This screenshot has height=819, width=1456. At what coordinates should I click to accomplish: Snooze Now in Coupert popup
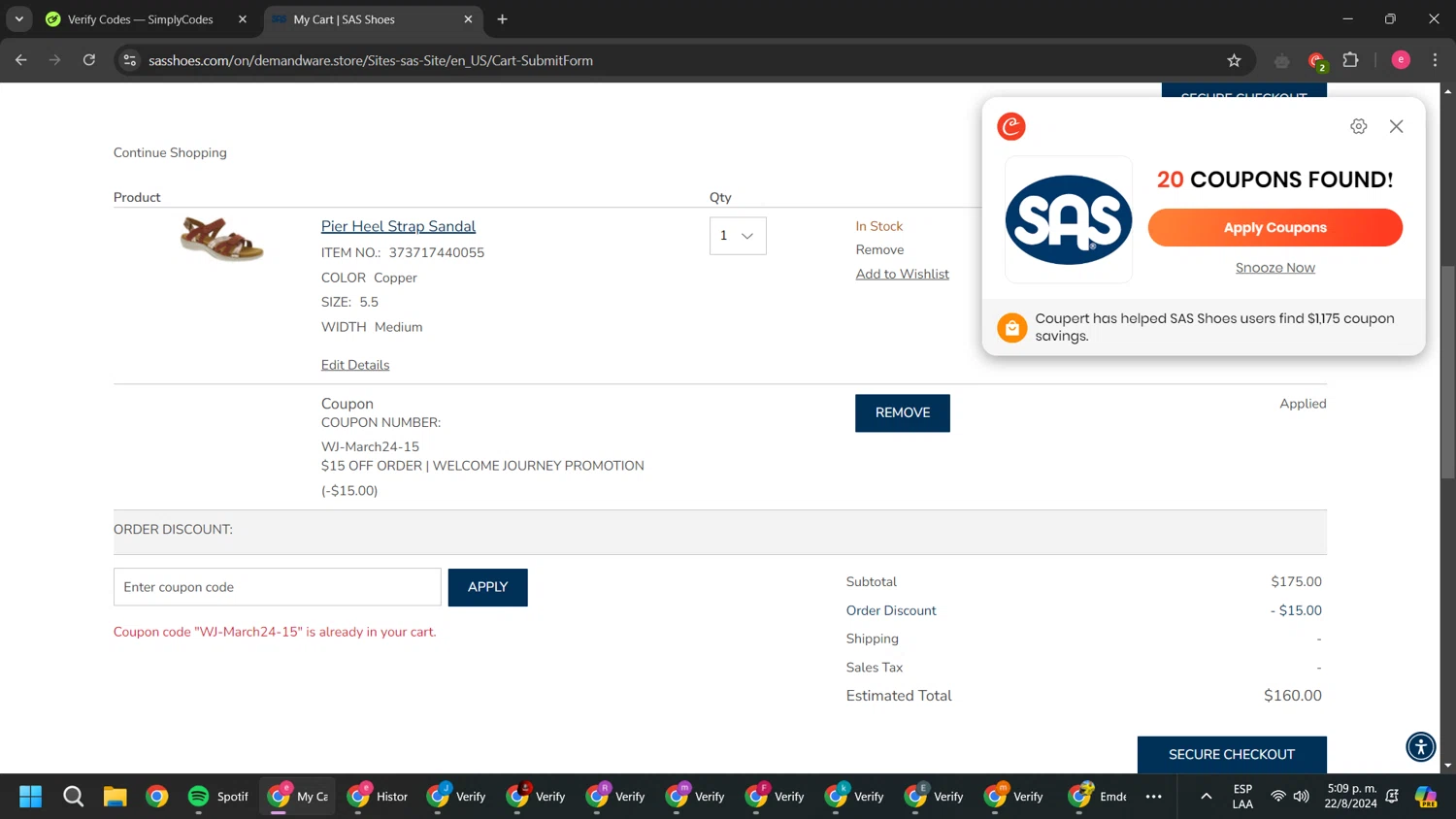point(1274,268)
